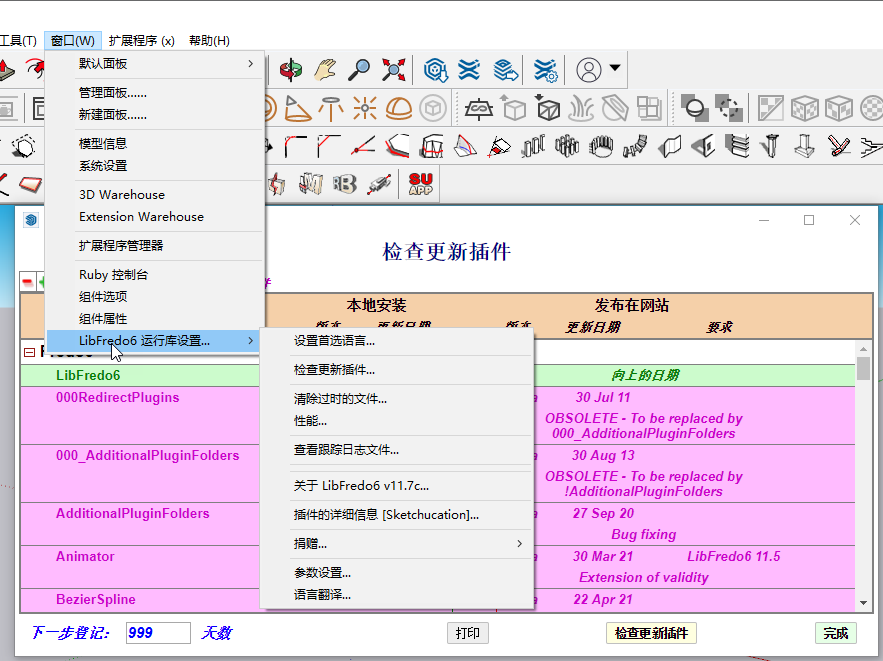The height and width of the screenshot is (661, 883).
Task: Expand the 默认面板 submenu
Action: tap(155, 64)
